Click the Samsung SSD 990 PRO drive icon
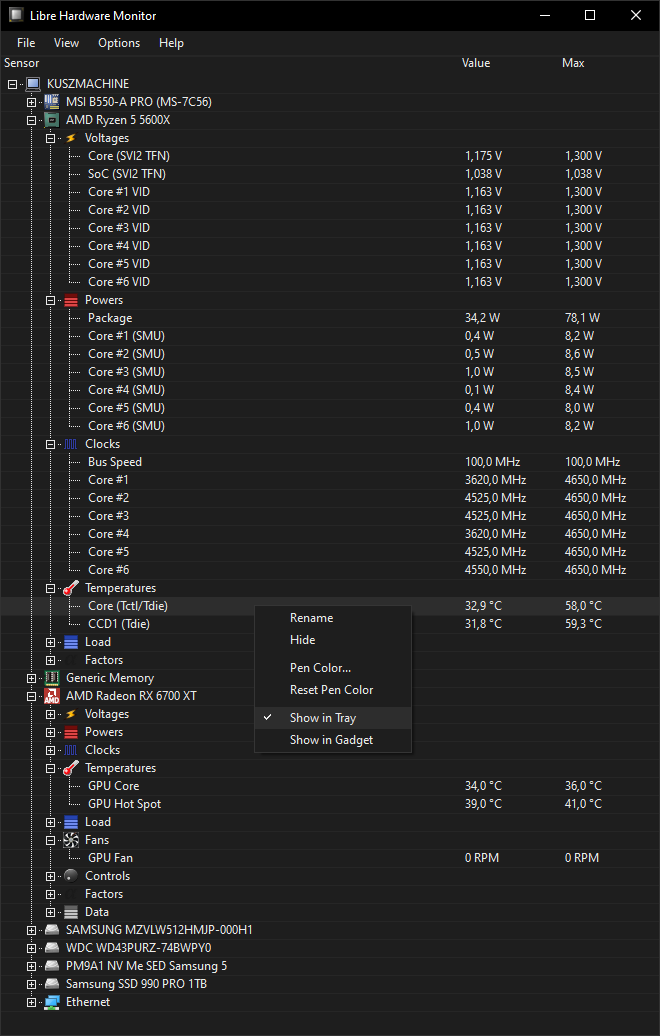This screenshot has height=1036, width=660. tap(51, 984)
